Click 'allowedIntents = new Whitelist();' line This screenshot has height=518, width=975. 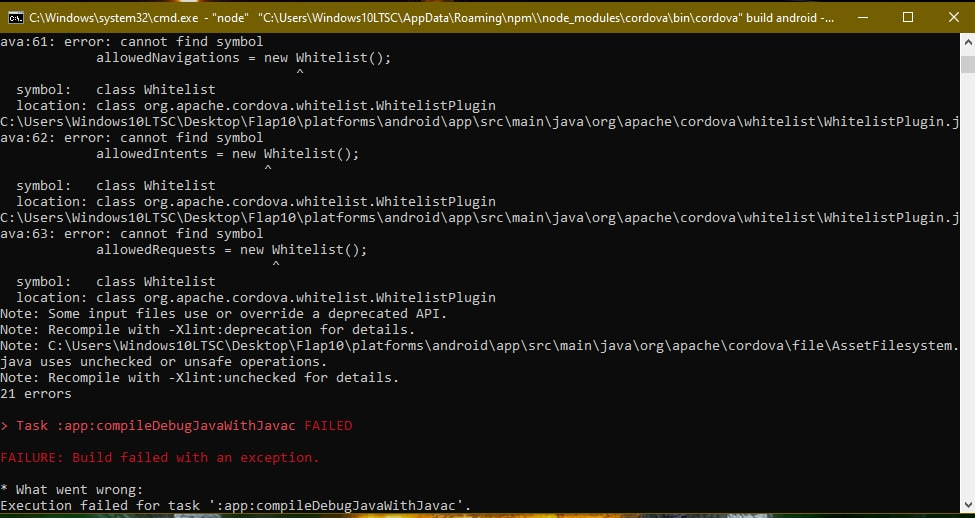tap(228, 154)
